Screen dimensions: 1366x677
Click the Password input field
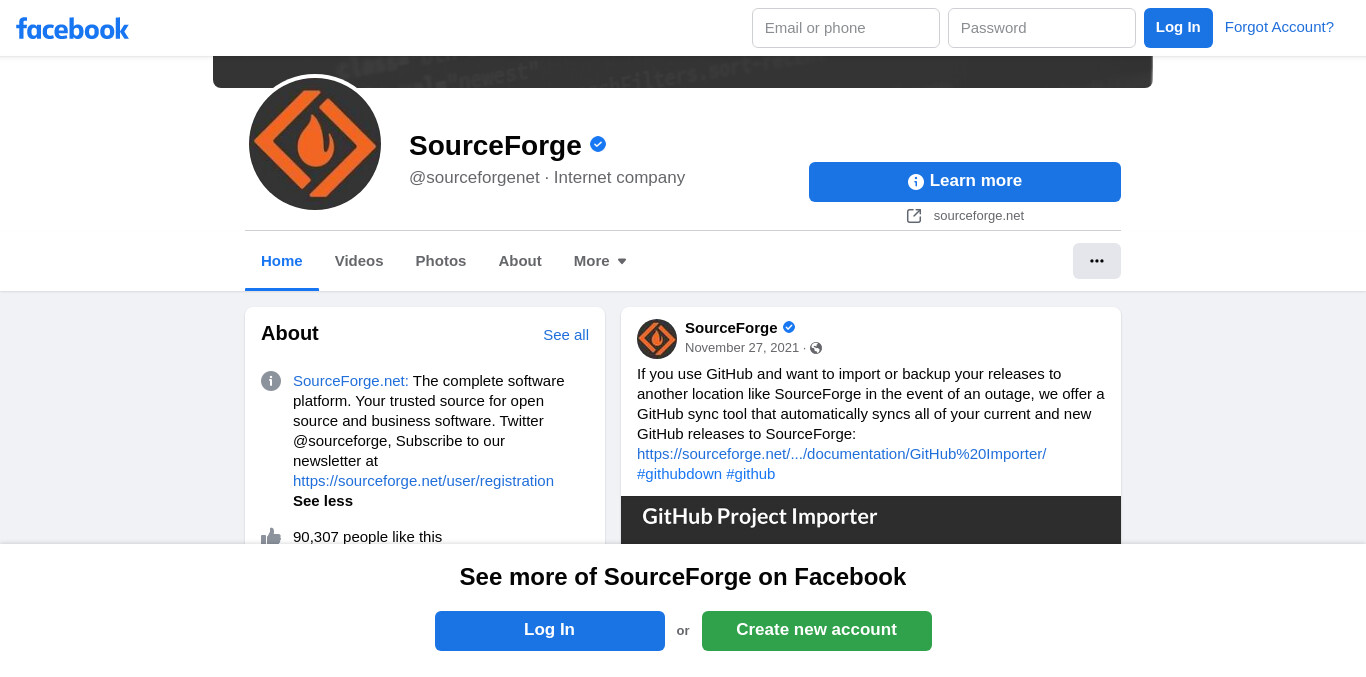1042,28
